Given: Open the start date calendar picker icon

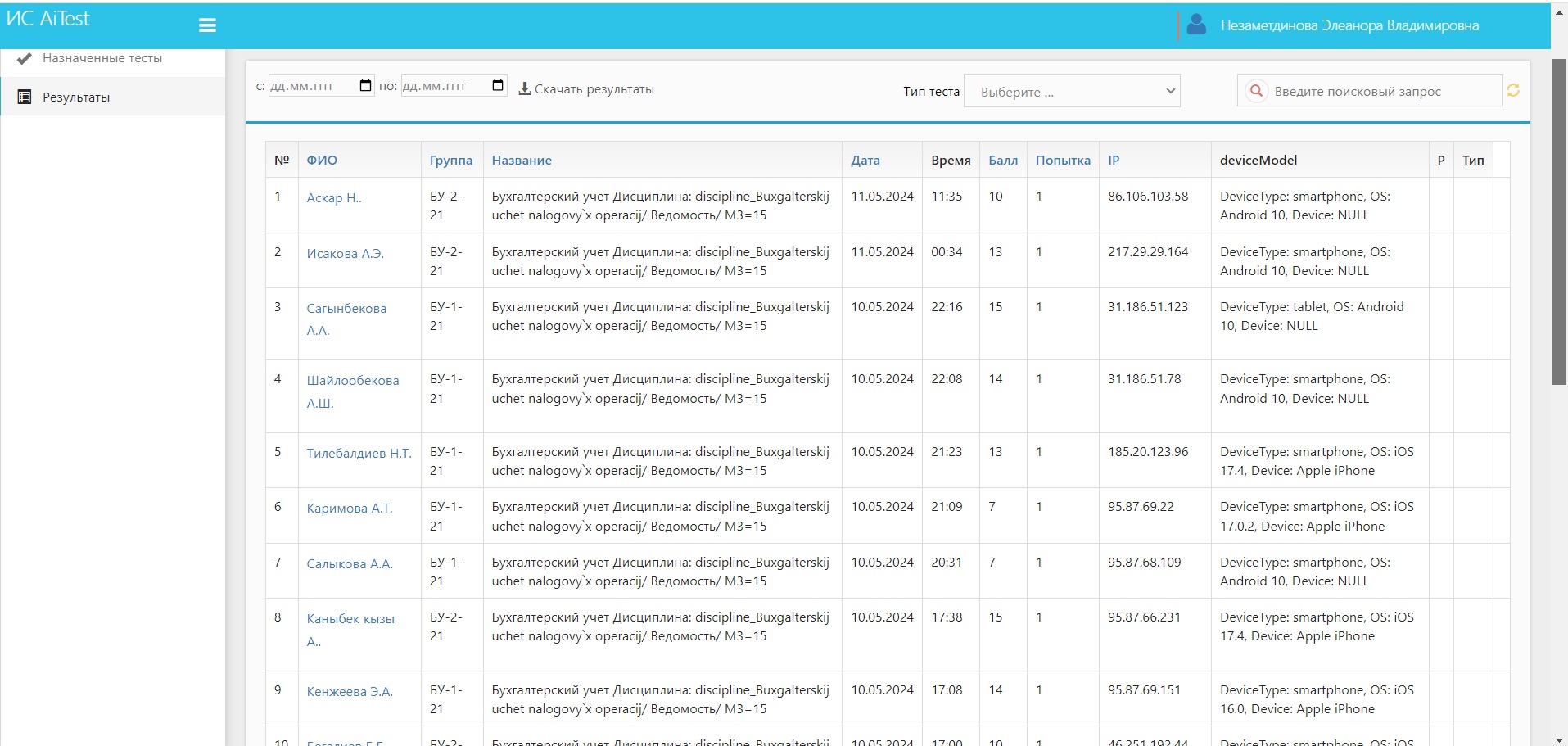Looking at the screenshot, I should [x=365, y=85].
